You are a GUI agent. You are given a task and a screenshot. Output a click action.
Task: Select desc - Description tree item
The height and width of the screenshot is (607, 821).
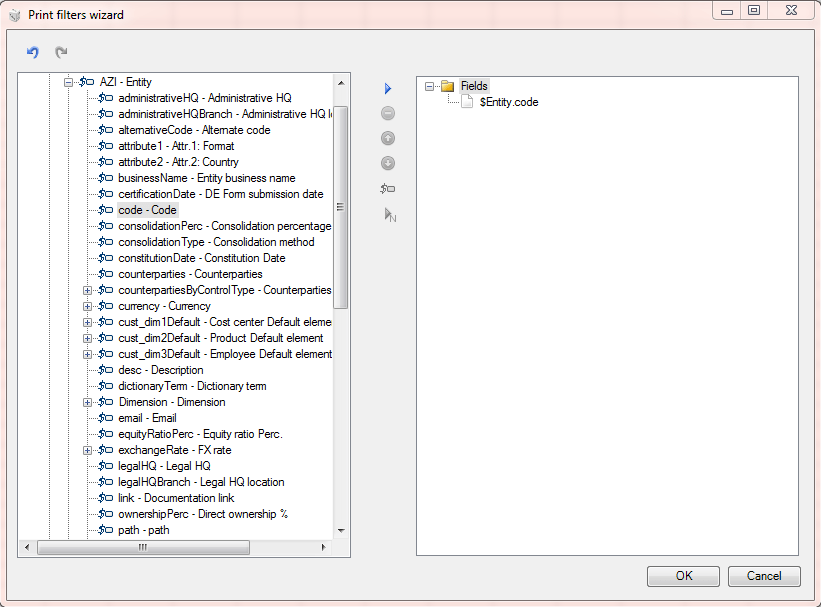[x=161, y=370]
